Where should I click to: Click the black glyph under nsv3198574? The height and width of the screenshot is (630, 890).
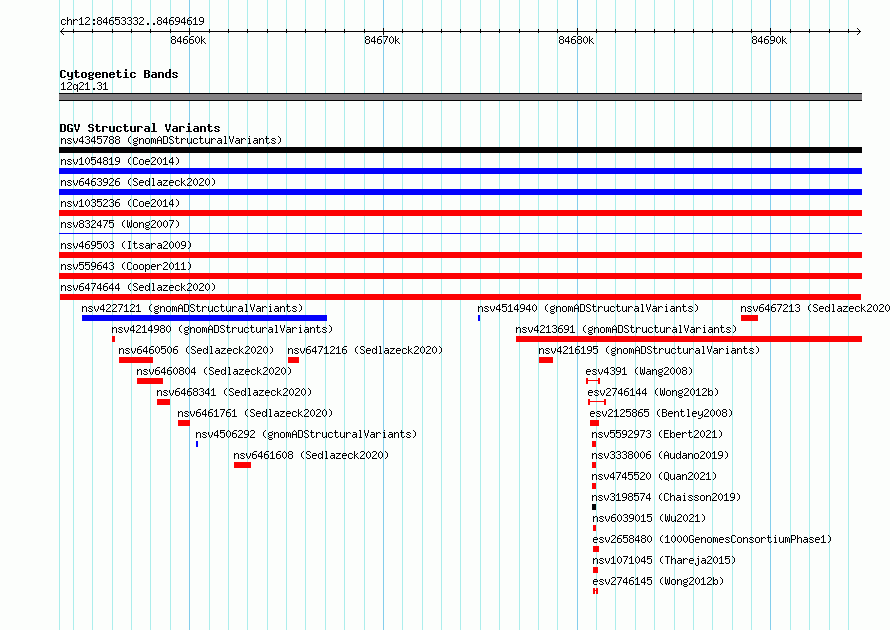pyautogui.click(x=594, y=507)
